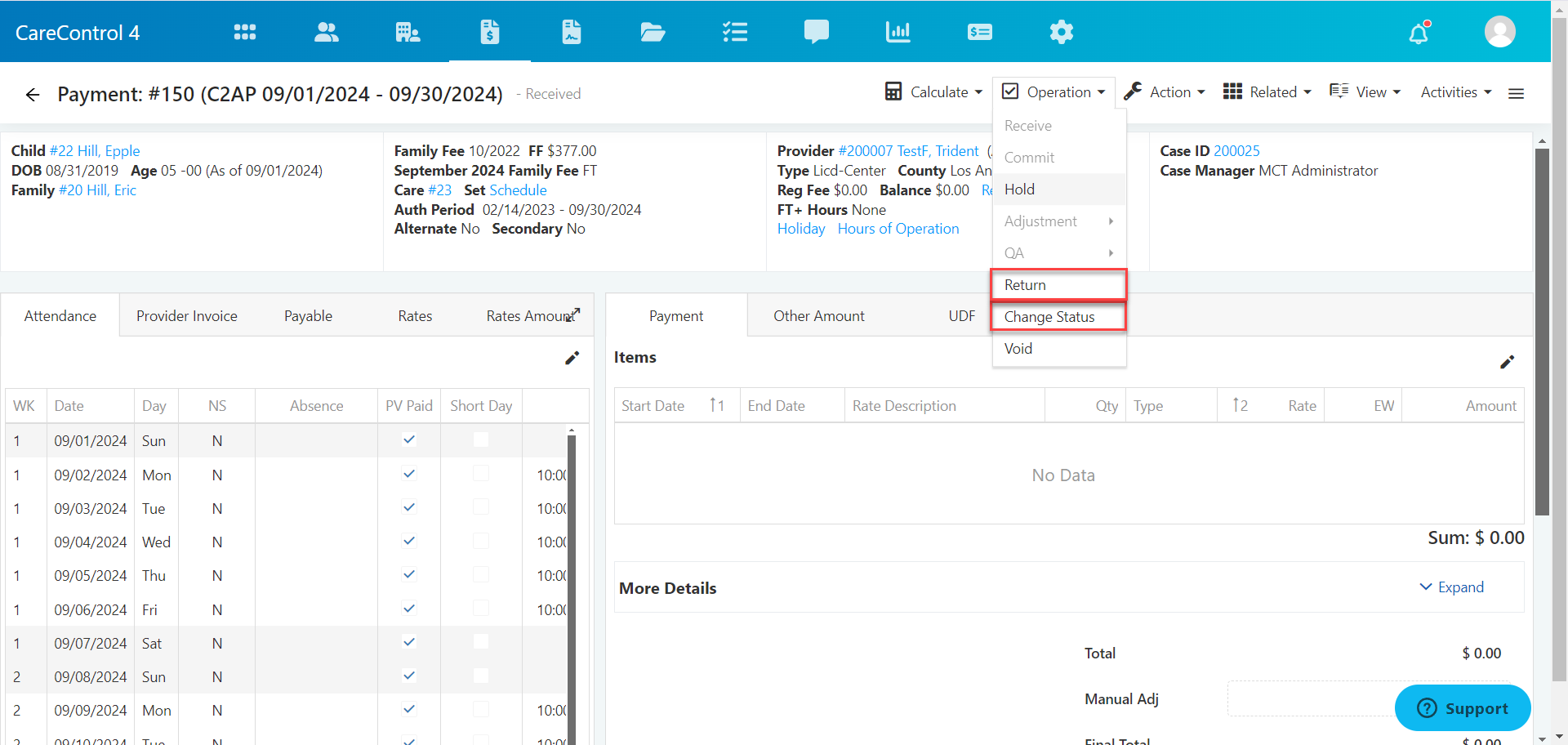Open the bar chart reports icon
Viewport: 1568px width, 745px height.
click(x=898, y=31)
